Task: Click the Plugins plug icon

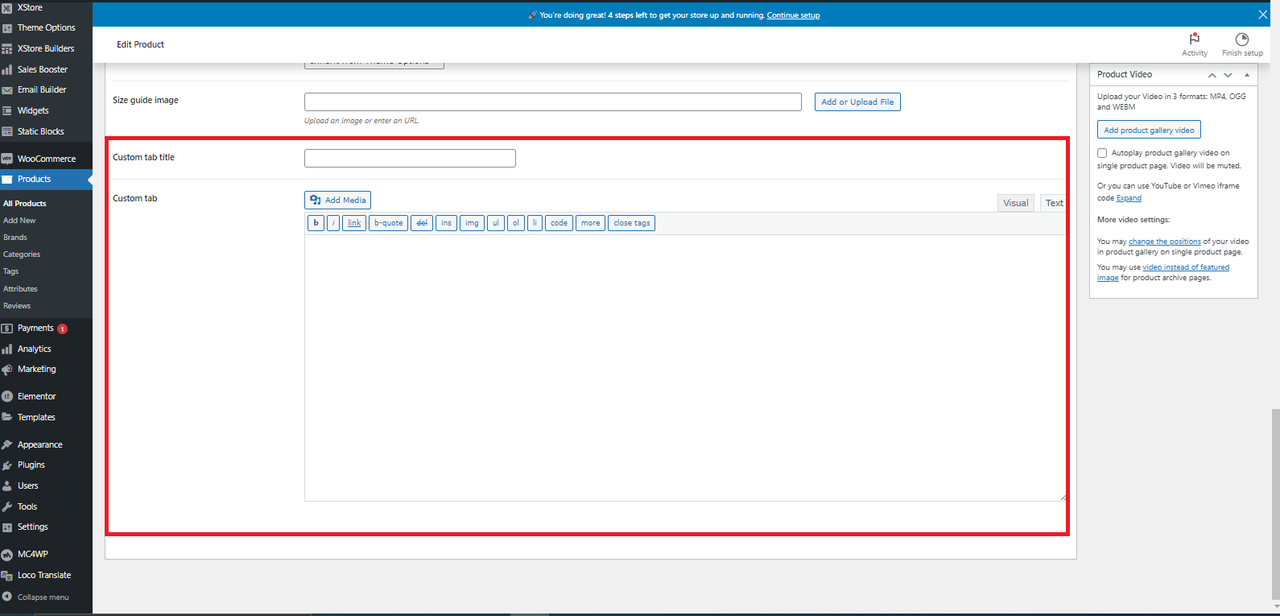Action: [7, 465]
